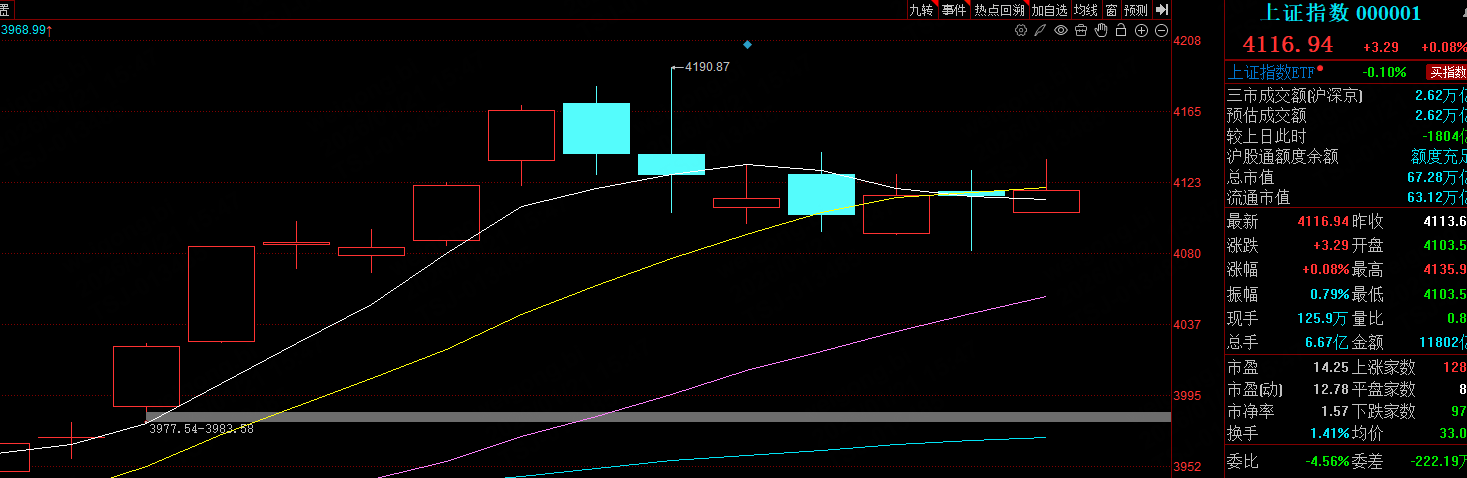
Task: Open the 九转 indicator tab
Action: 921,10
